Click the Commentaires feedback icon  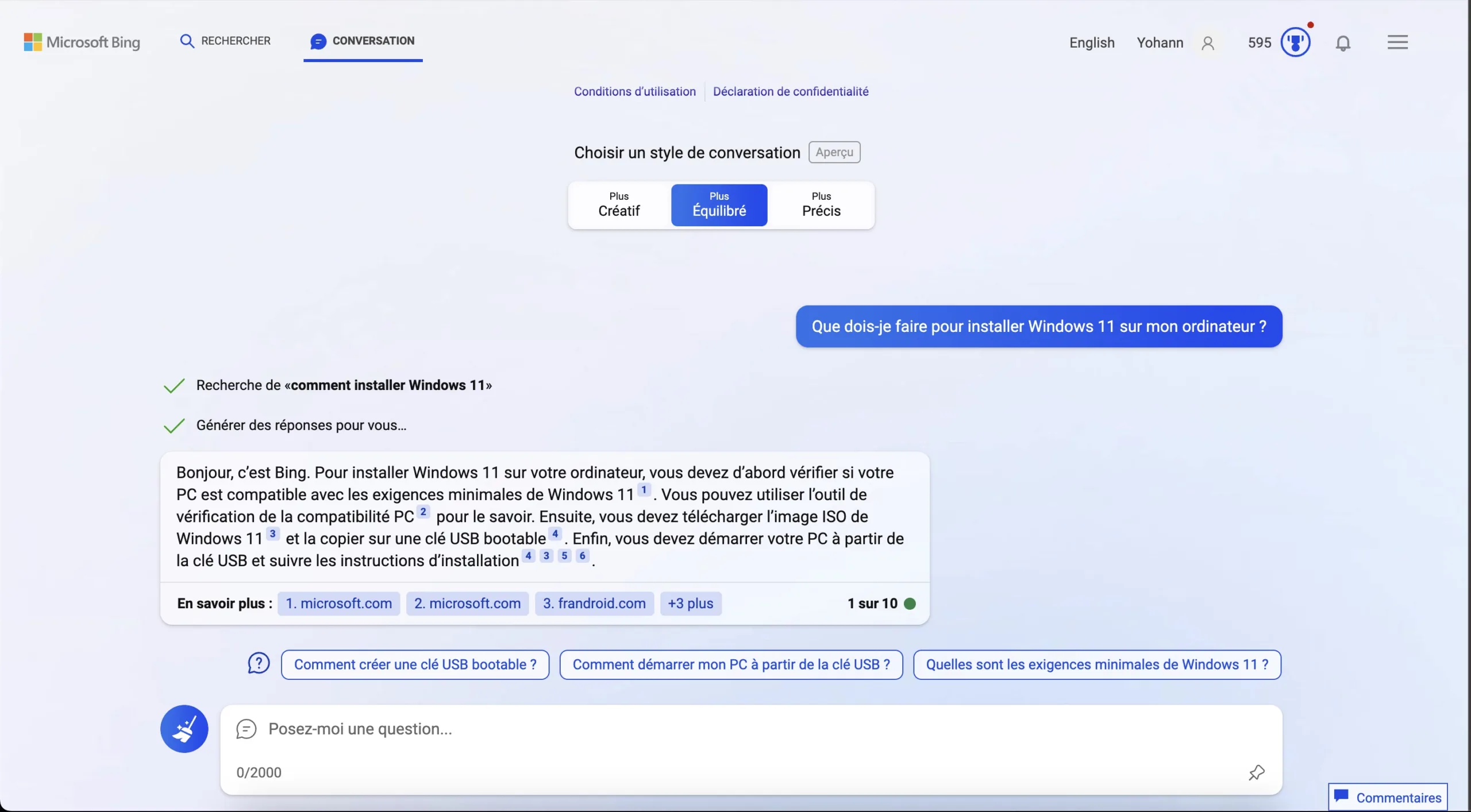coord(1341,796)
